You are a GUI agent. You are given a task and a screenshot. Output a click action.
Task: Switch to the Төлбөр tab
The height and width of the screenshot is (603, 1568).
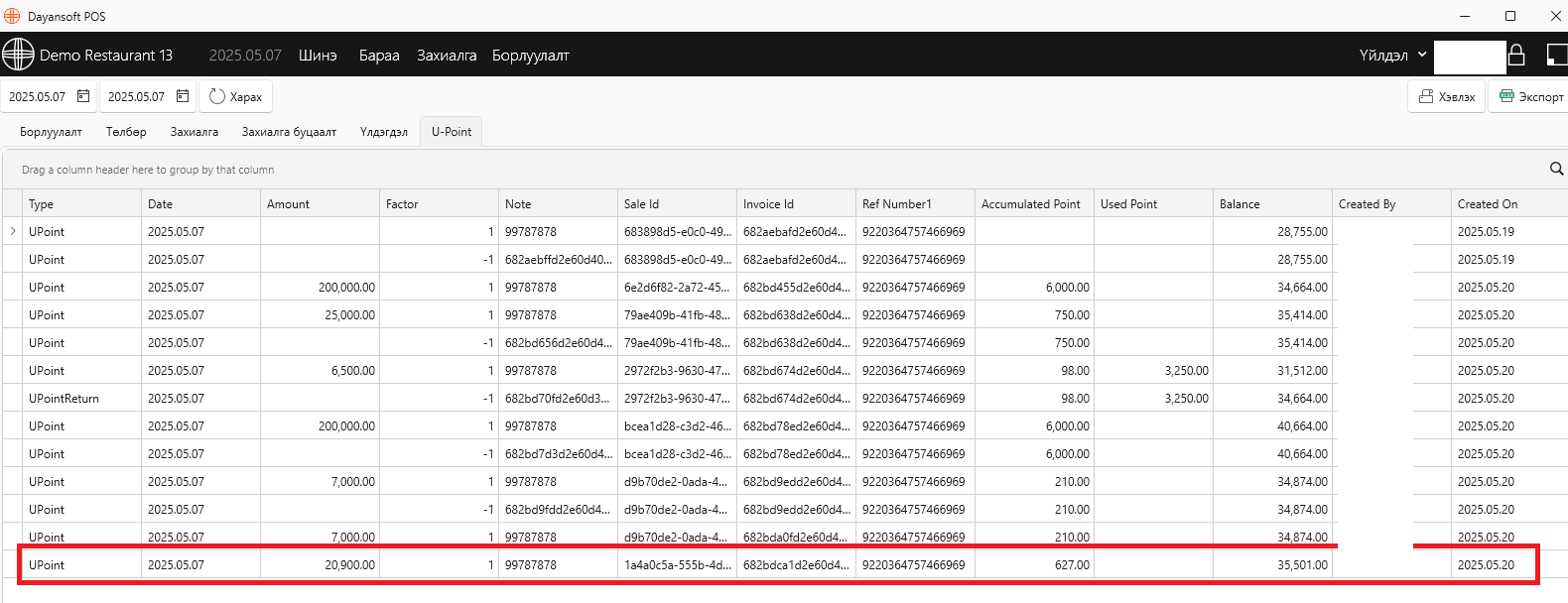point(126,131)
